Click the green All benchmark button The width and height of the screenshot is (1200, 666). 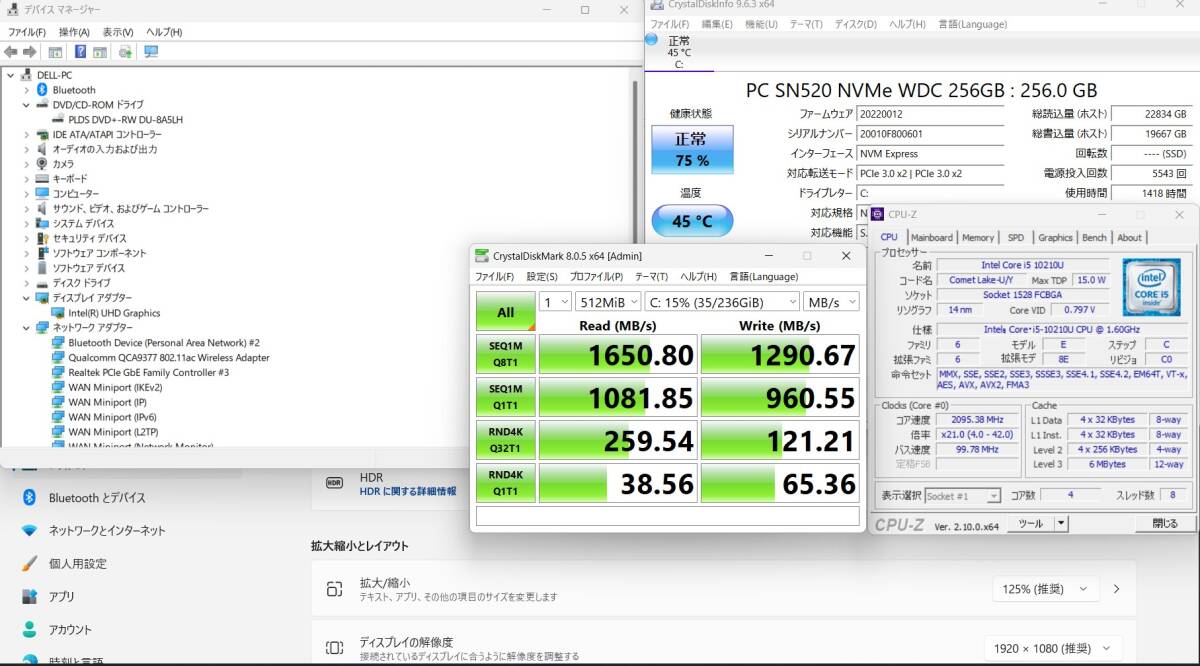point(506,312)
